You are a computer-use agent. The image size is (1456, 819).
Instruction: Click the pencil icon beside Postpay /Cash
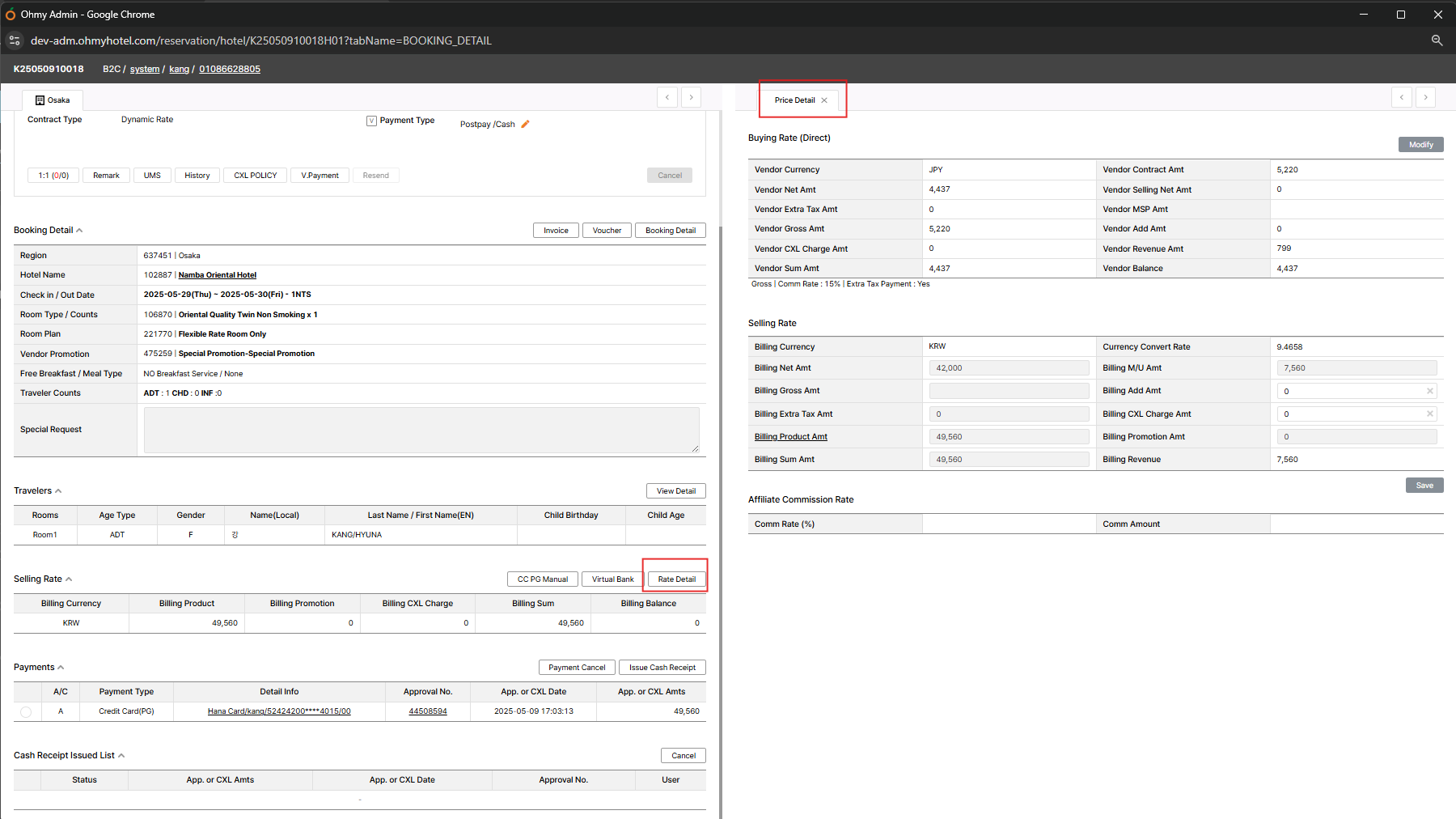click(x=525, y=124)
